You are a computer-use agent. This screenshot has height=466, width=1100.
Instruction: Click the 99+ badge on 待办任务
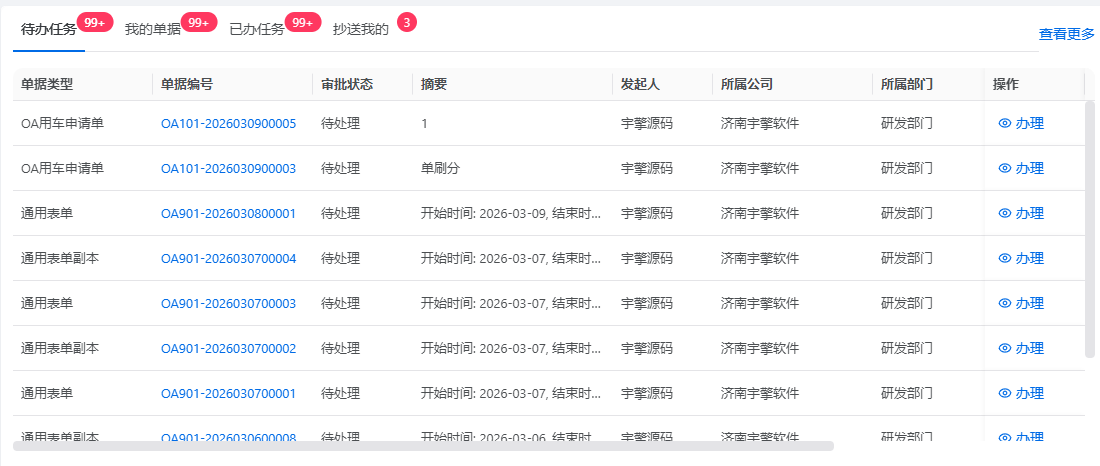pos(95,22)
